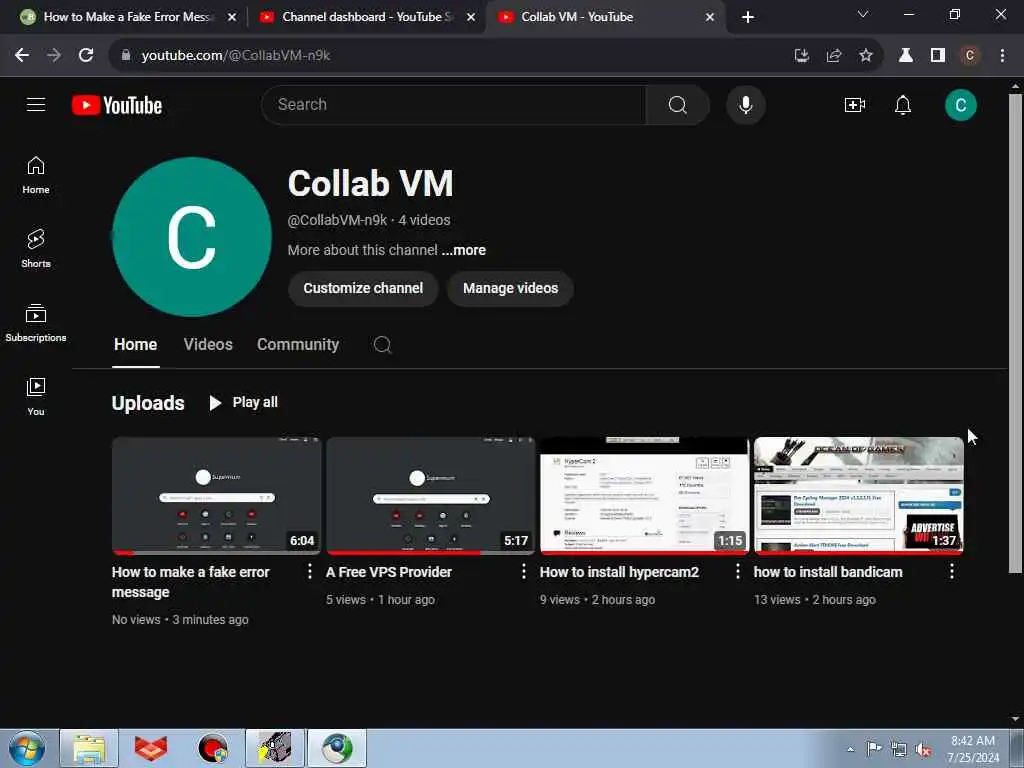The width and height of the screenshot is (1024, 768).
Task: Open the account avatar menu in YouTube header
Action: 960,105
